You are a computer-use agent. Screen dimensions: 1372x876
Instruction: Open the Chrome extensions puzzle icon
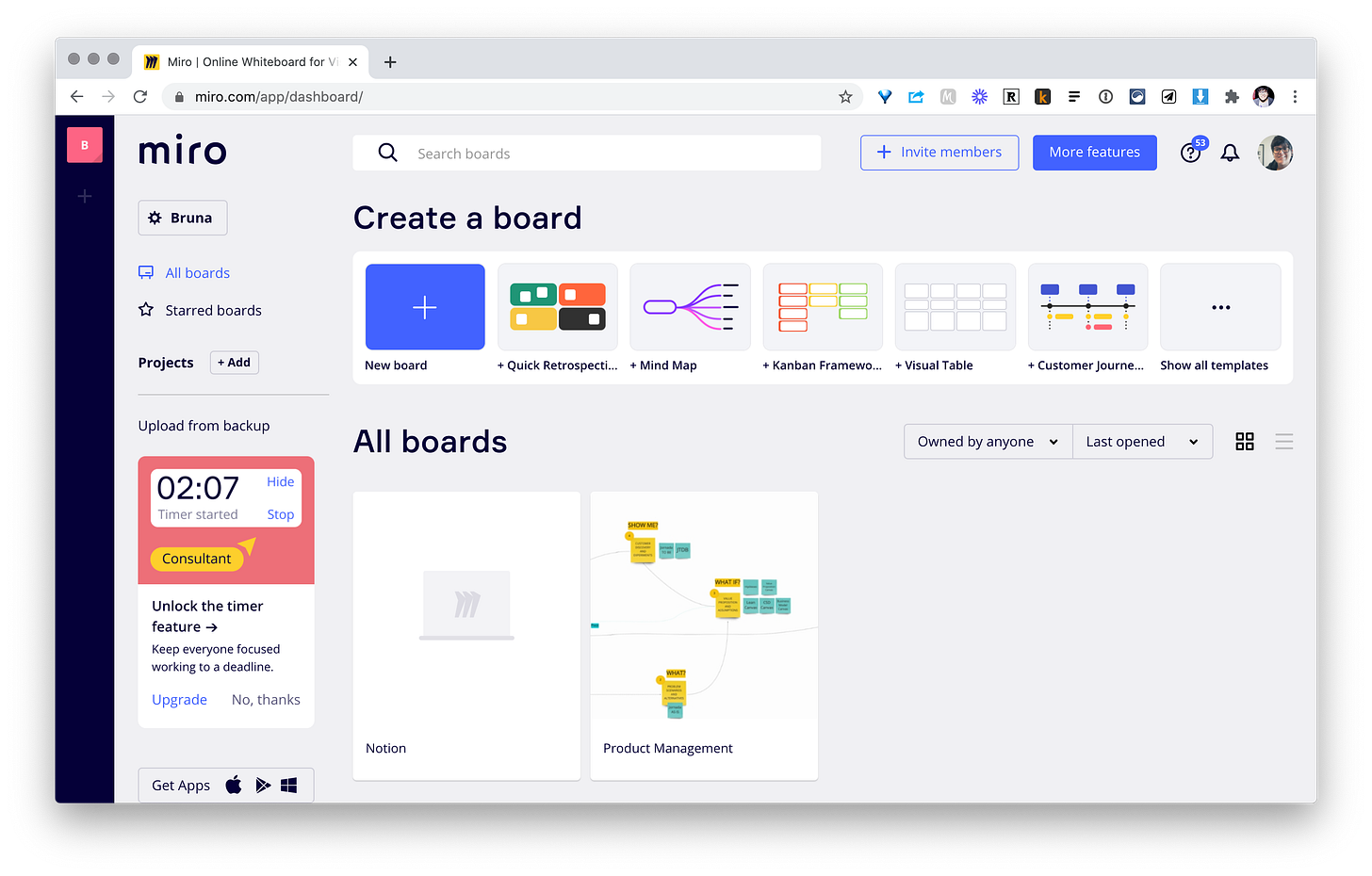tap(1232, 96)
